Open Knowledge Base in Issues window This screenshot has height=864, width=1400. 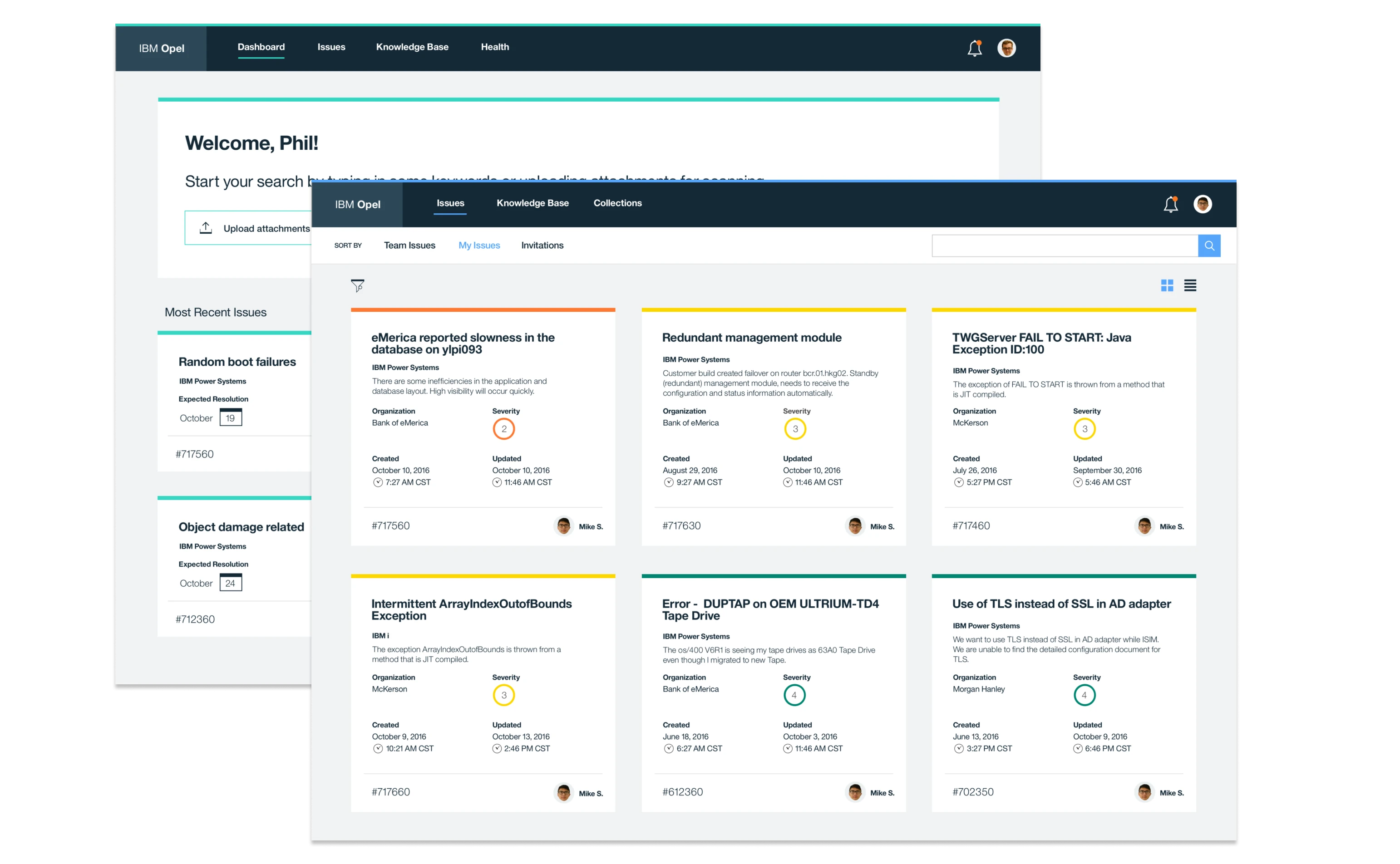532,203
